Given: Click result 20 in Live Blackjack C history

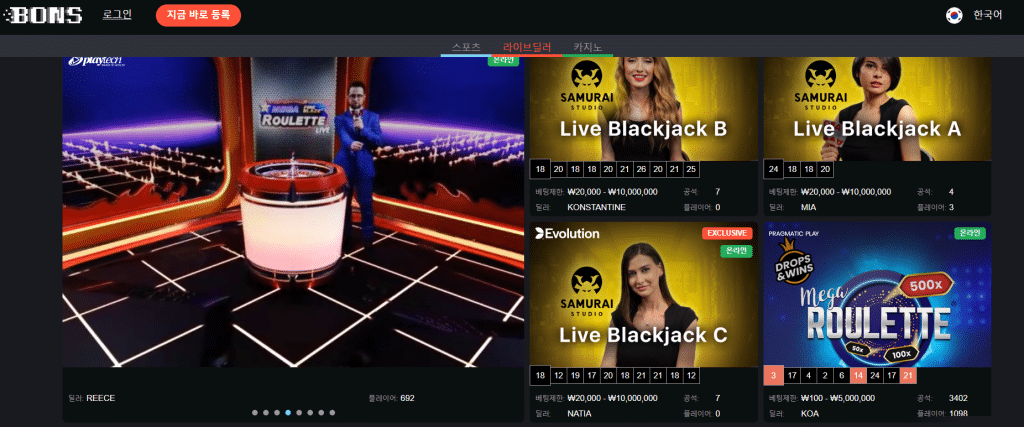Looking at the screenshot, I should pos(608,375).
